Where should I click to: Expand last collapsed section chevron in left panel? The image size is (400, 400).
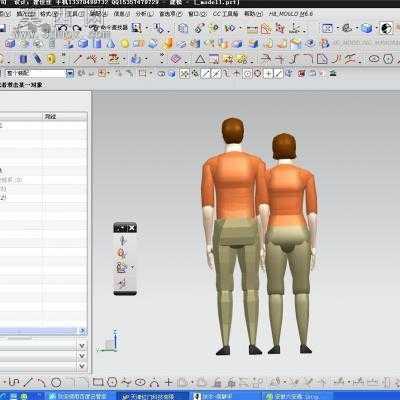click(82, 366)
